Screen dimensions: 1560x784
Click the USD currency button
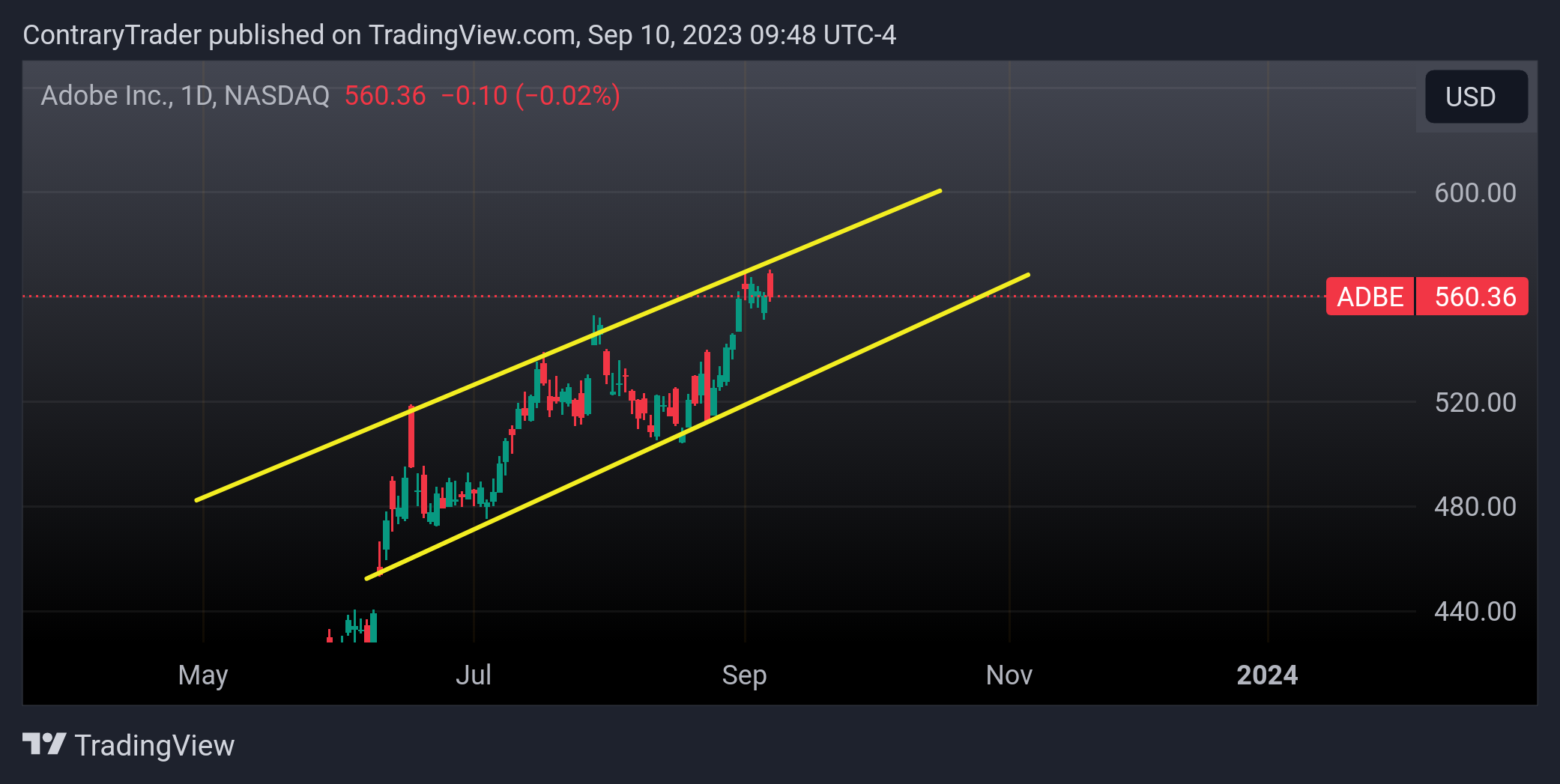coord(1475,97)
